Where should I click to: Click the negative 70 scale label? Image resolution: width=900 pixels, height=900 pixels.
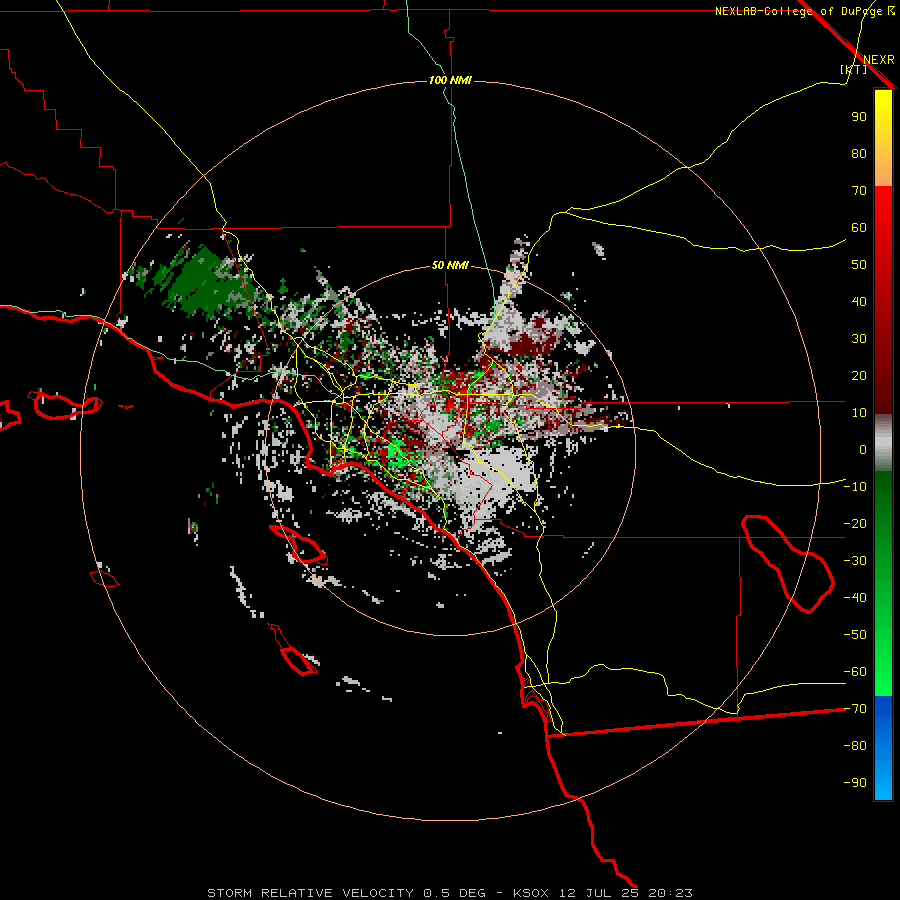[855, 709]
